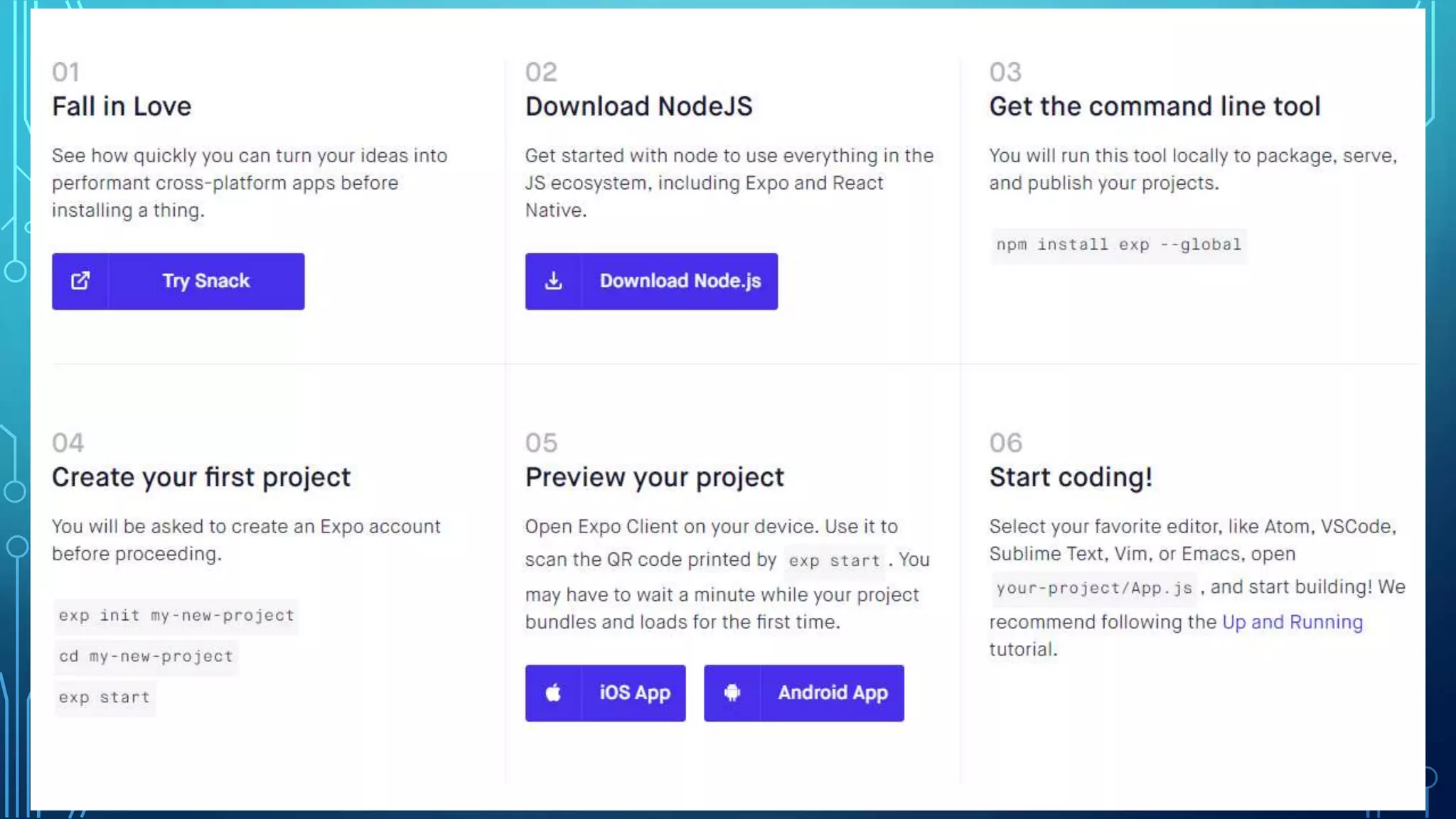Click the Create your first project heading

(201, 477)
